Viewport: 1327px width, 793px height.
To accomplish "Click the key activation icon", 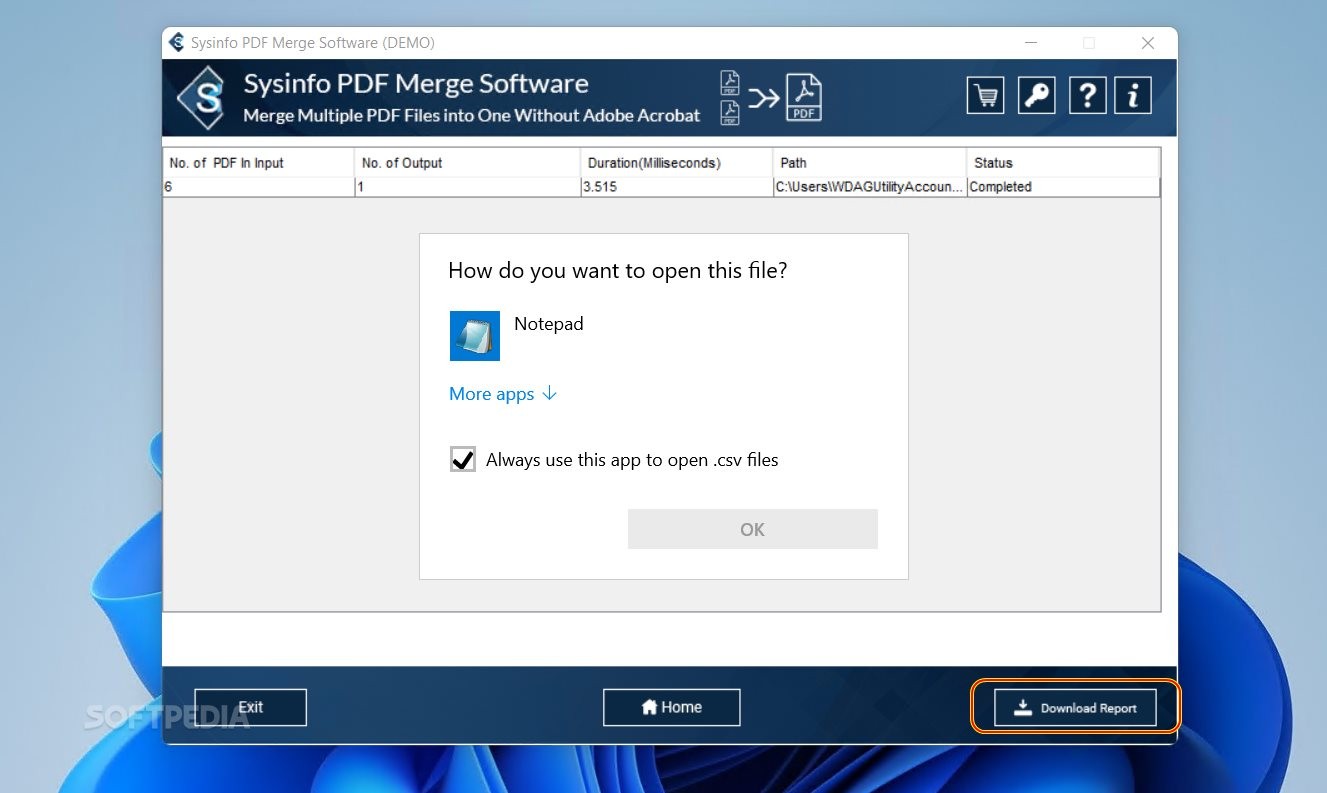I will (x=1036, y=96).
